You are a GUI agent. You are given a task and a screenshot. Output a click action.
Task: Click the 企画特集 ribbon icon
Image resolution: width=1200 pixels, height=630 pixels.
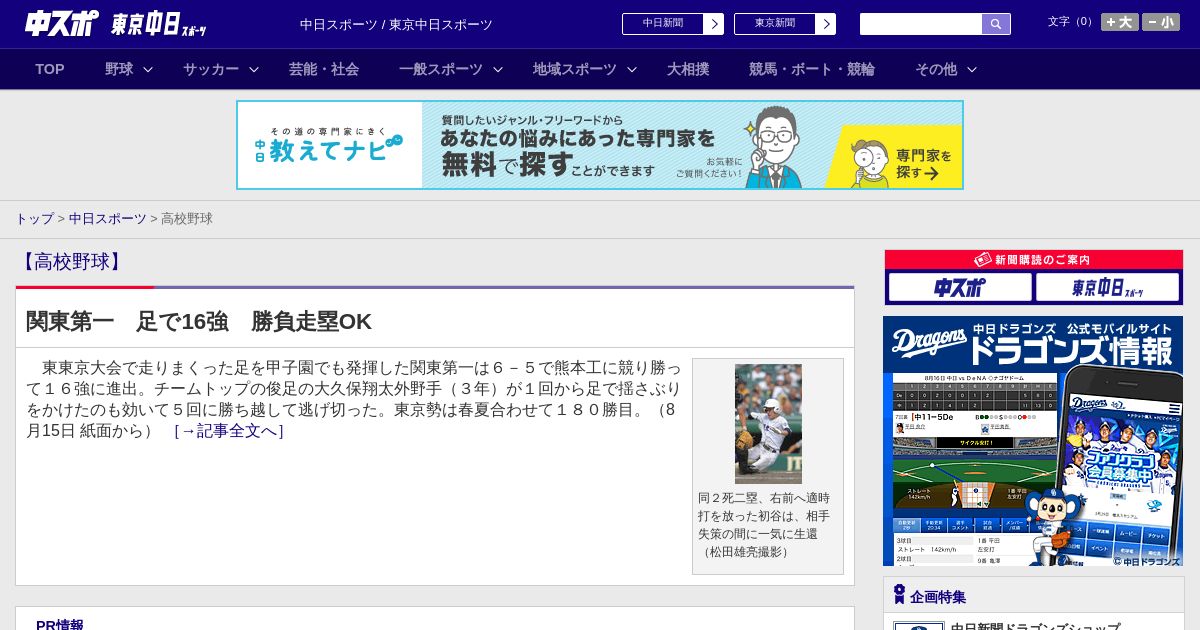(899, 595)
